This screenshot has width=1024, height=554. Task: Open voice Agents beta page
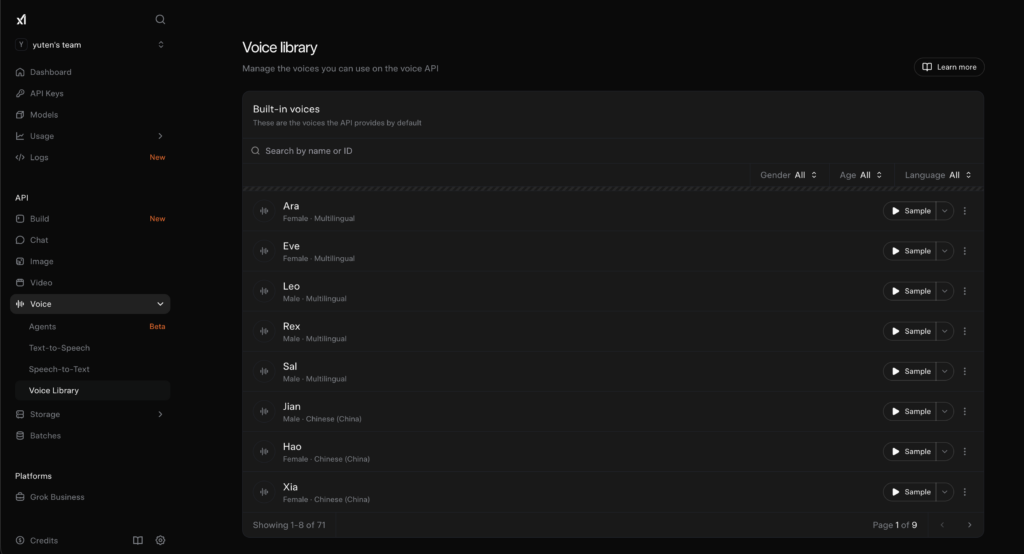pos(92,327)
